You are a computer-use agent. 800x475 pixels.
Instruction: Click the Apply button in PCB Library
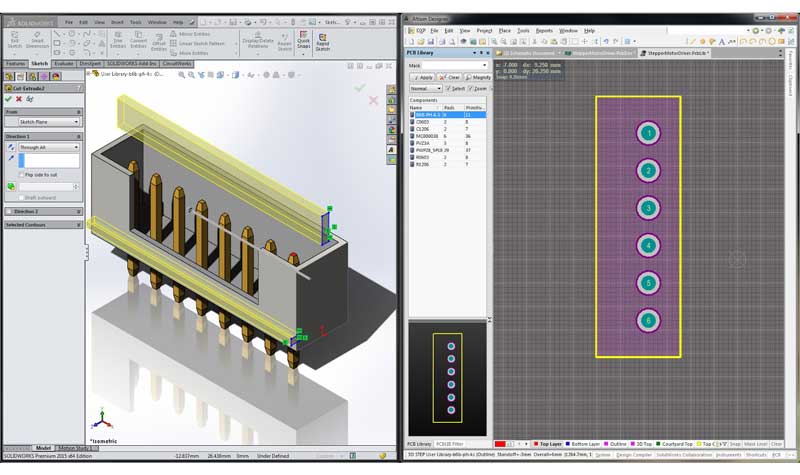(x=422, y=77)
